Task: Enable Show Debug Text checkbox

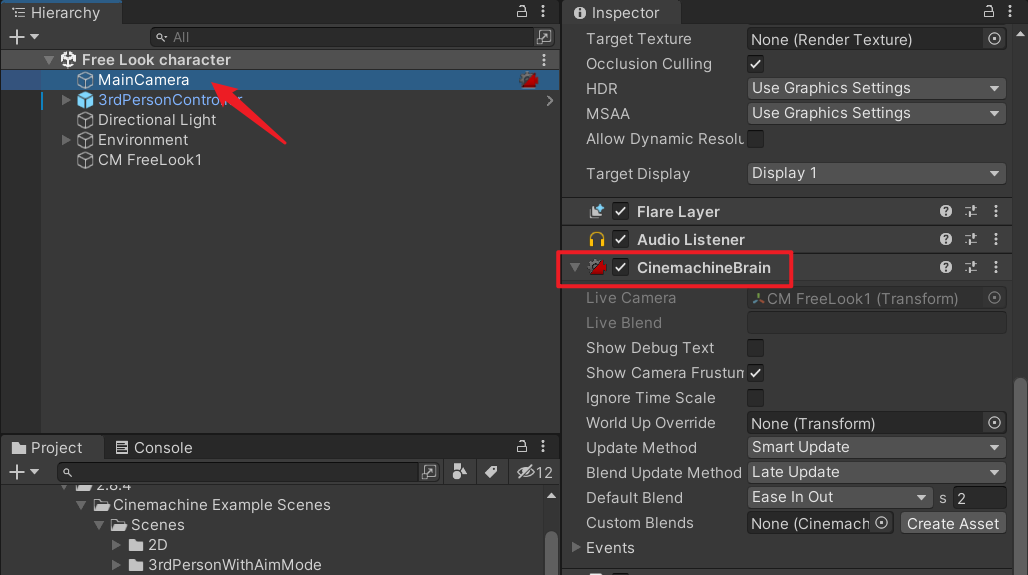Action: pos(755,348)
